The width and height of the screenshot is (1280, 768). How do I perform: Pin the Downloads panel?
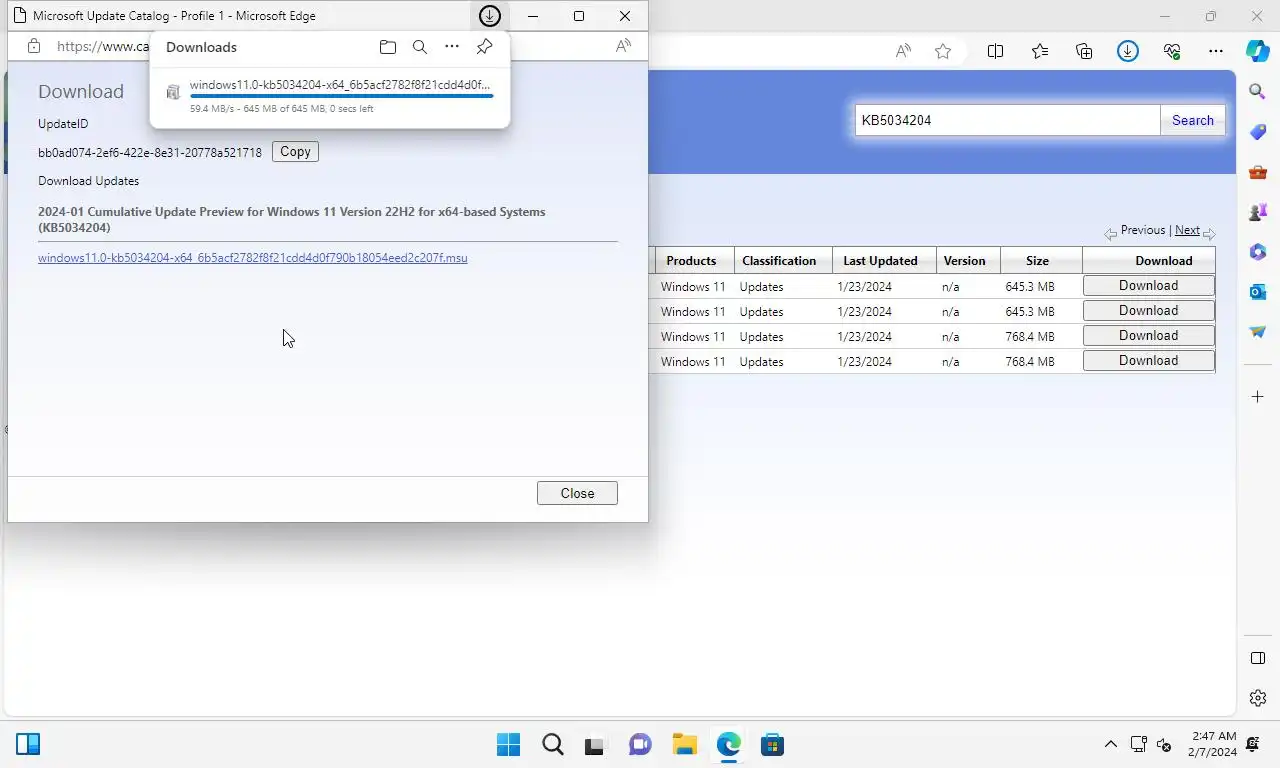tap(484, 47)
